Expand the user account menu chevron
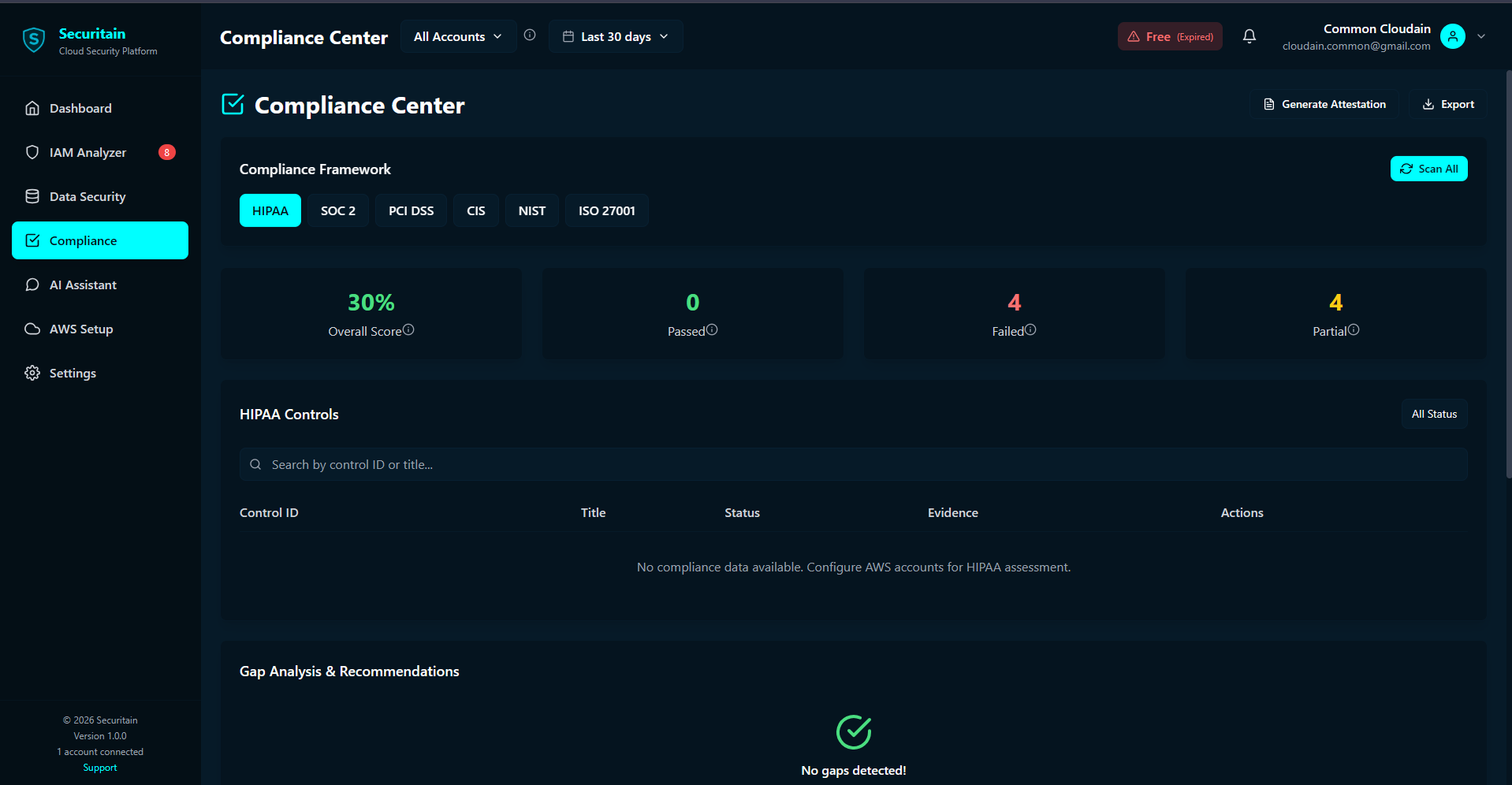 (x=1481, y=36)
